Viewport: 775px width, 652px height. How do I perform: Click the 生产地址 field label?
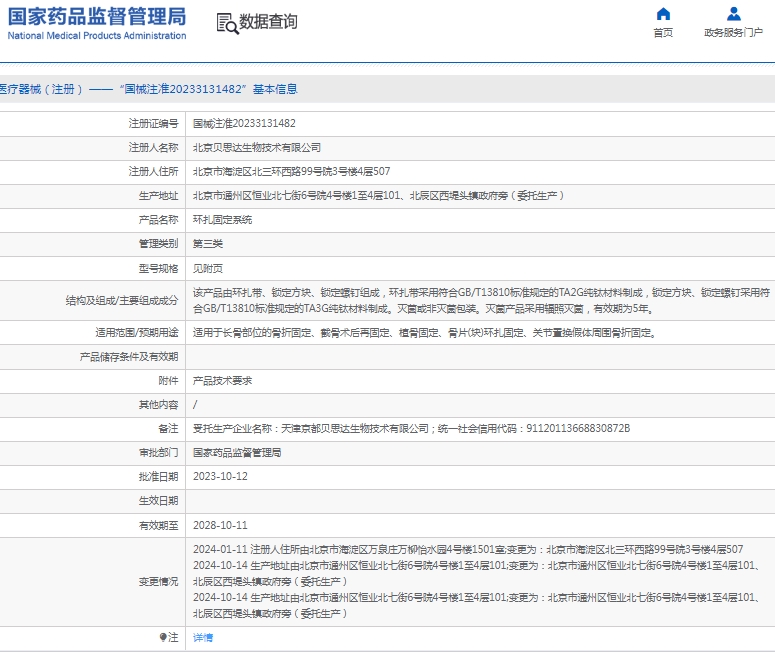click(158, 196)
